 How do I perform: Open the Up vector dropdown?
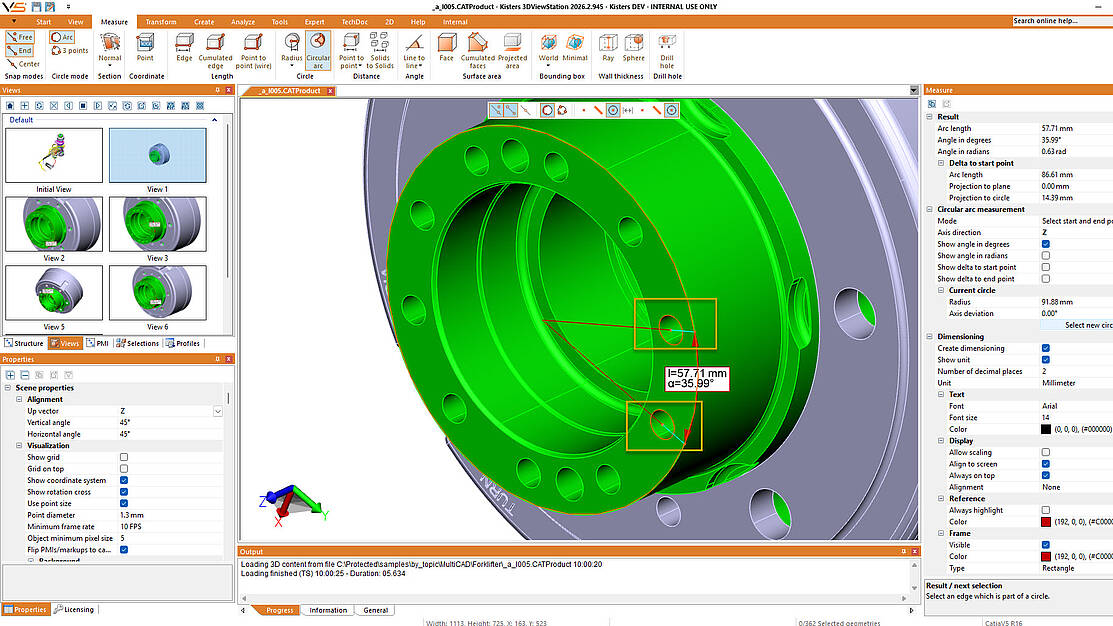(x=218, y=411)
